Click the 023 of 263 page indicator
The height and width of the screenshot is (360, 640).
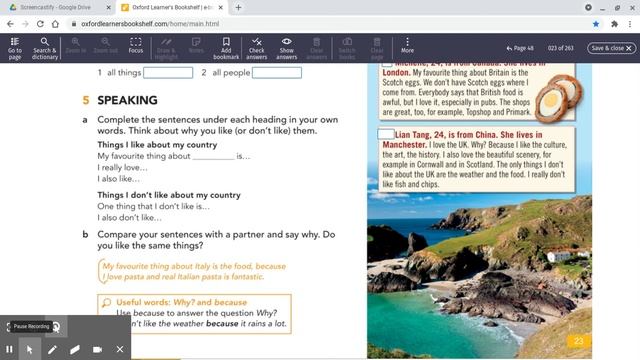(560, 48)
